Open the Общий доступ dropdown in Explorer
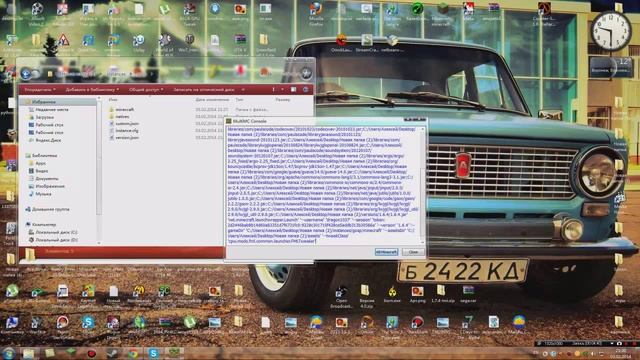The width and height of the screenshot is (640, 360). (146, 89)
